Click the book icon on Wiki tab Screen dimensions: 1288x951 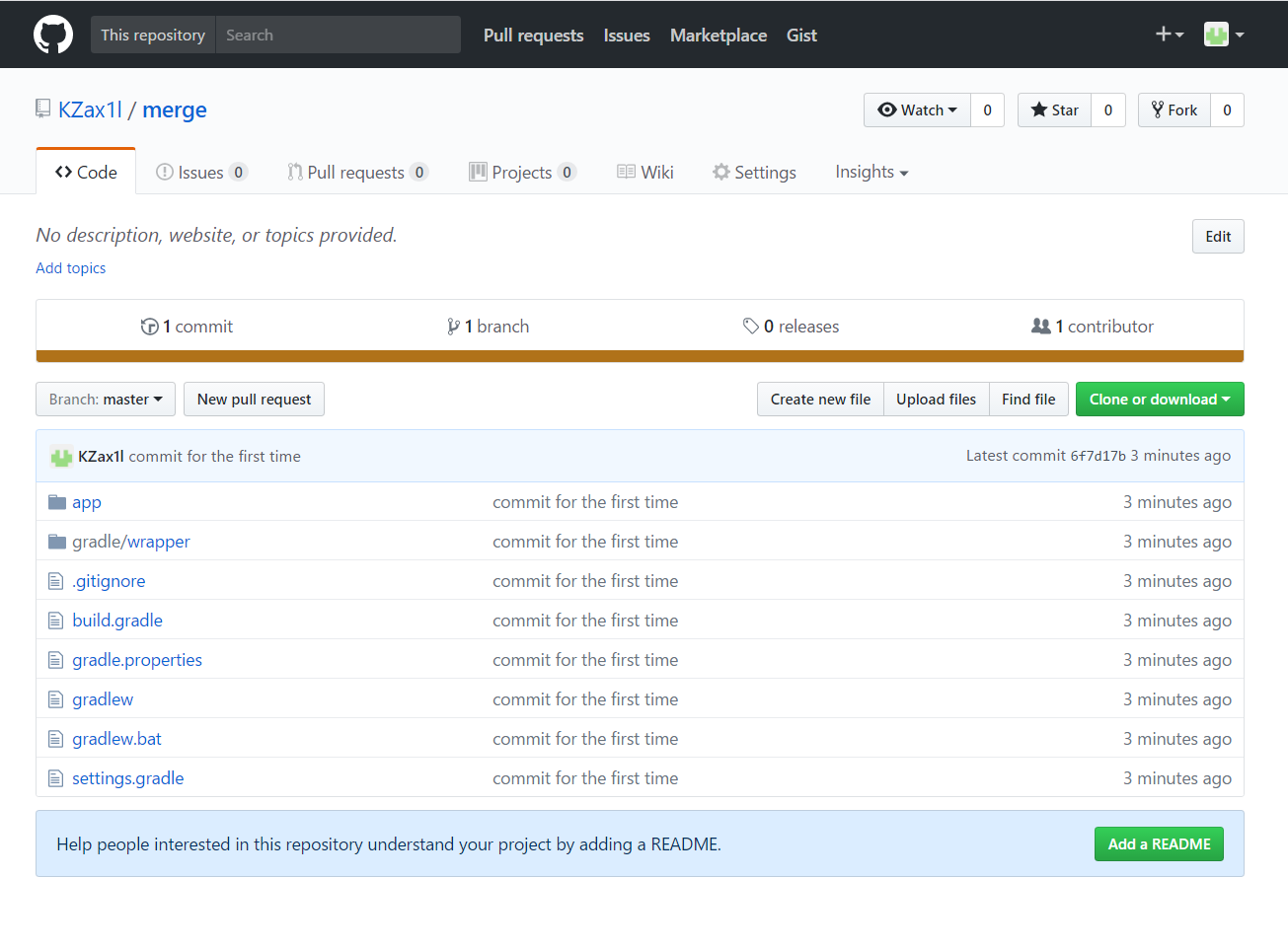click(x=626, y=172)
